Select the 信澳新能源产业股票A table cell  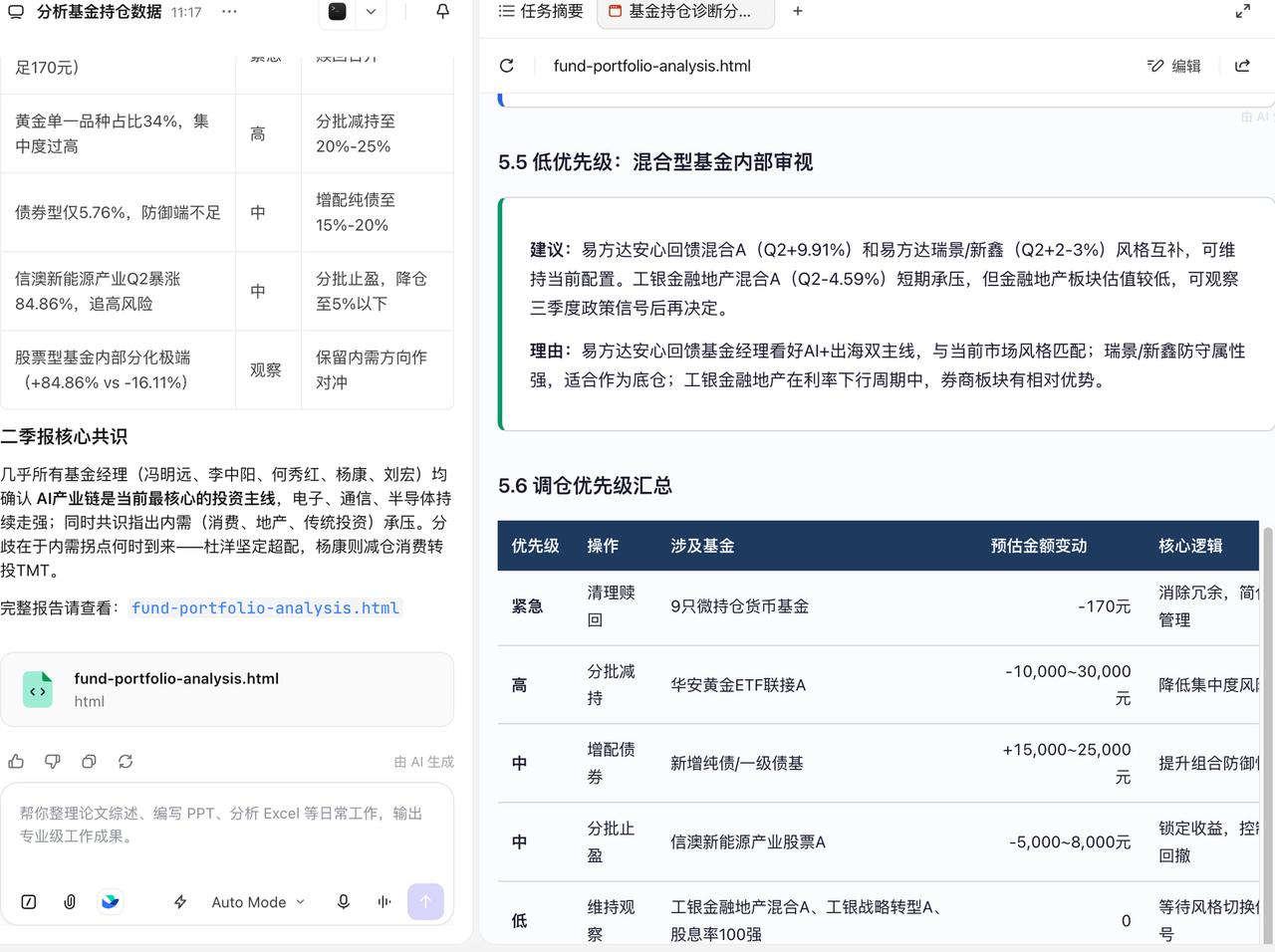748,842
